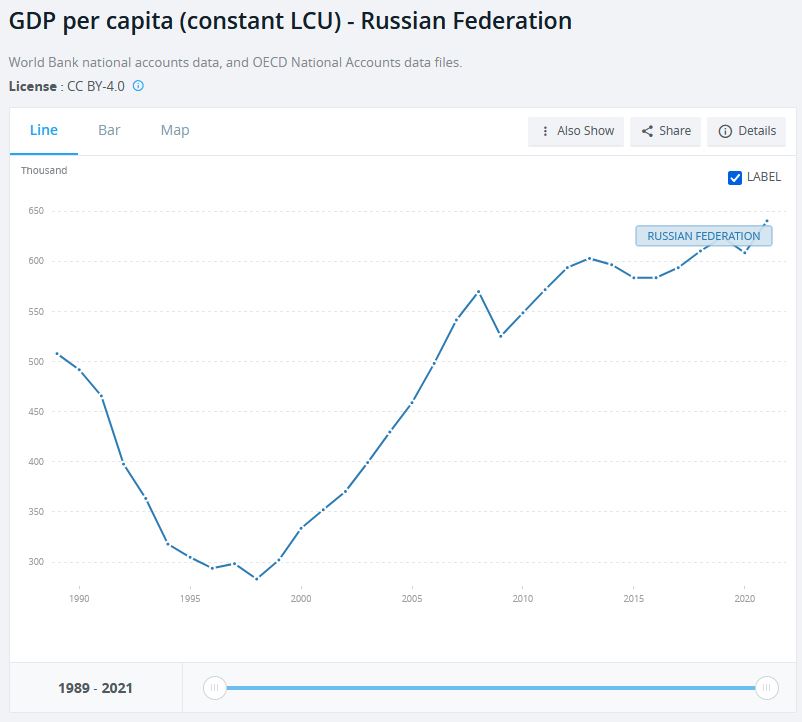Switch to the Map tab
Screen dimensions: 802x722
coord(175,130)
